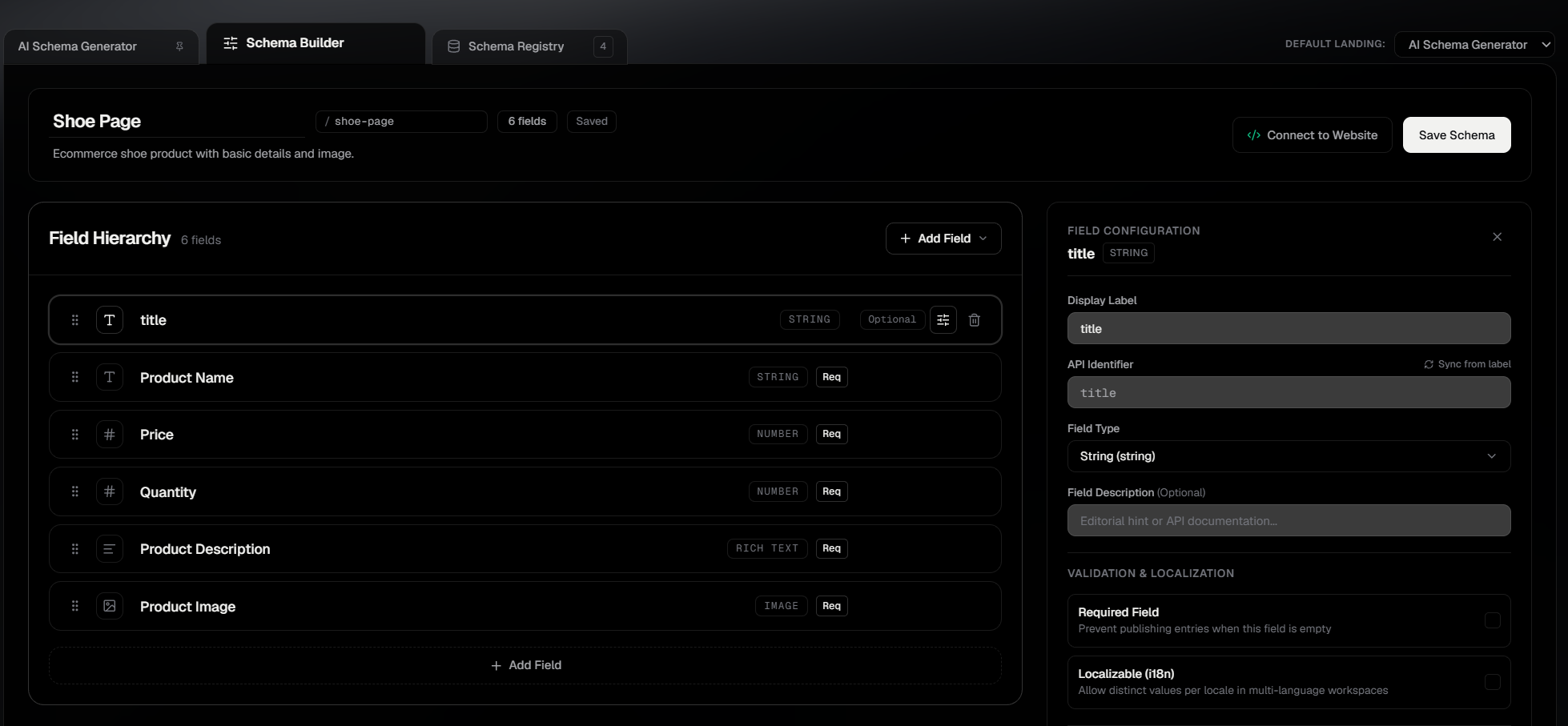Screen dimensions: 1568x726
Task: Click the number hash icon of Quantity
Action: [110, 491]
